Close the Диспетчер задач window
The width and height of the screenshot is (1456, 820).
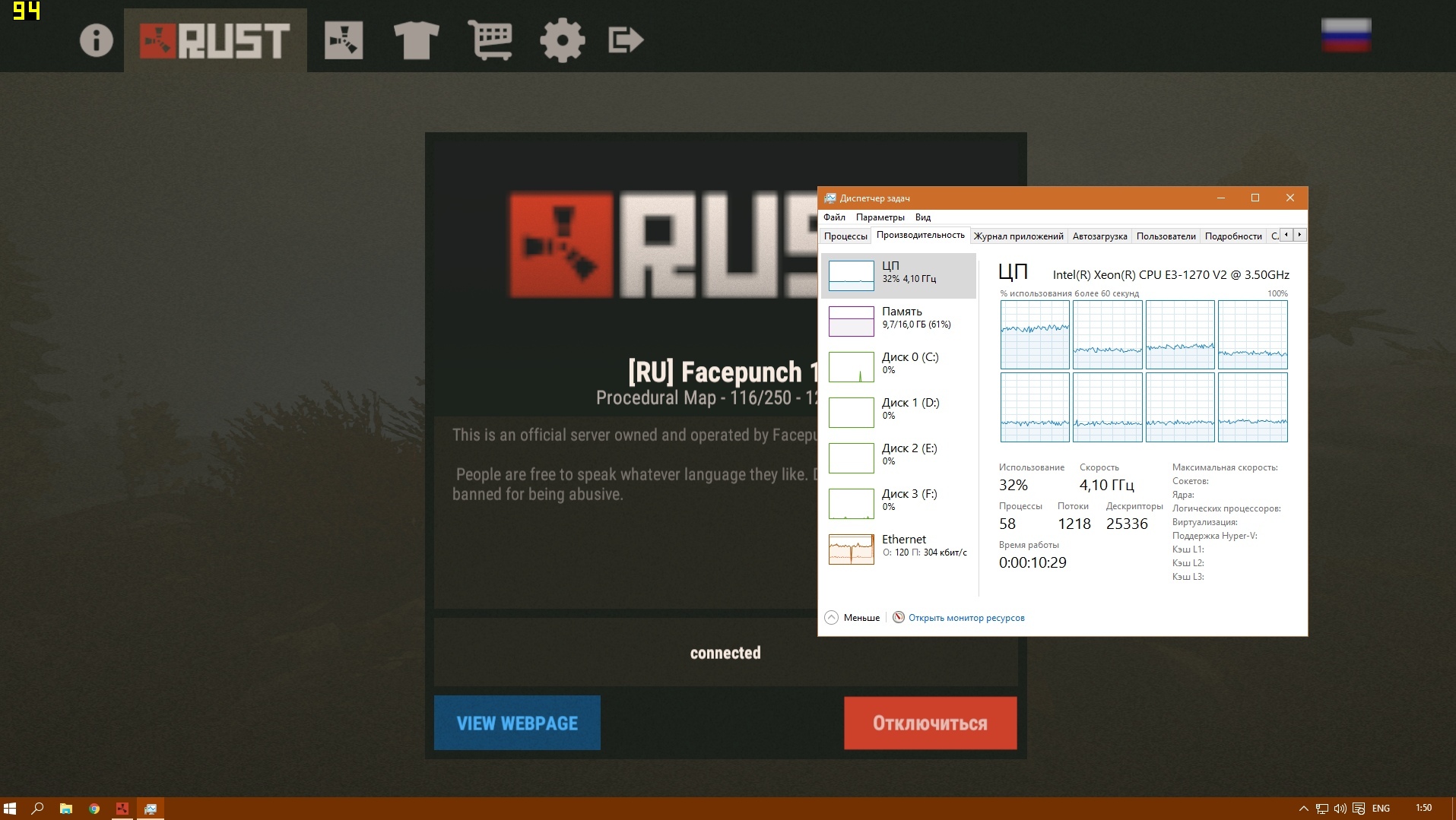(x=1290, y=198)
